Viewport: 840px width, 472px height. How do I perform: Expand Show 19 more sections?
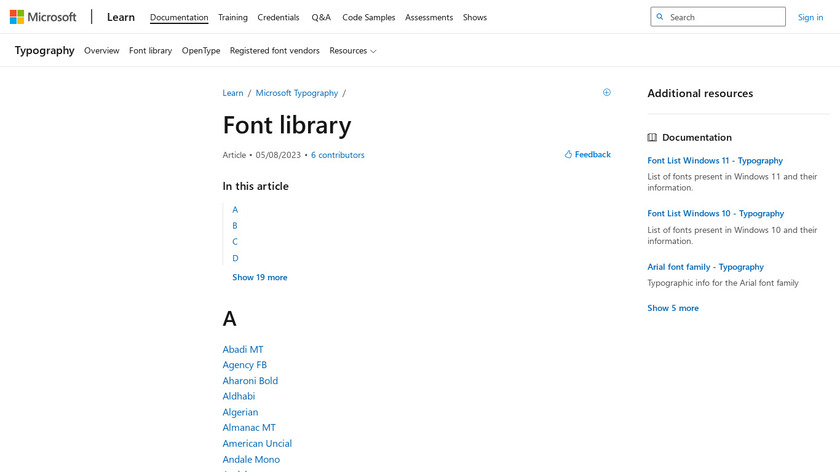[260, 277]
